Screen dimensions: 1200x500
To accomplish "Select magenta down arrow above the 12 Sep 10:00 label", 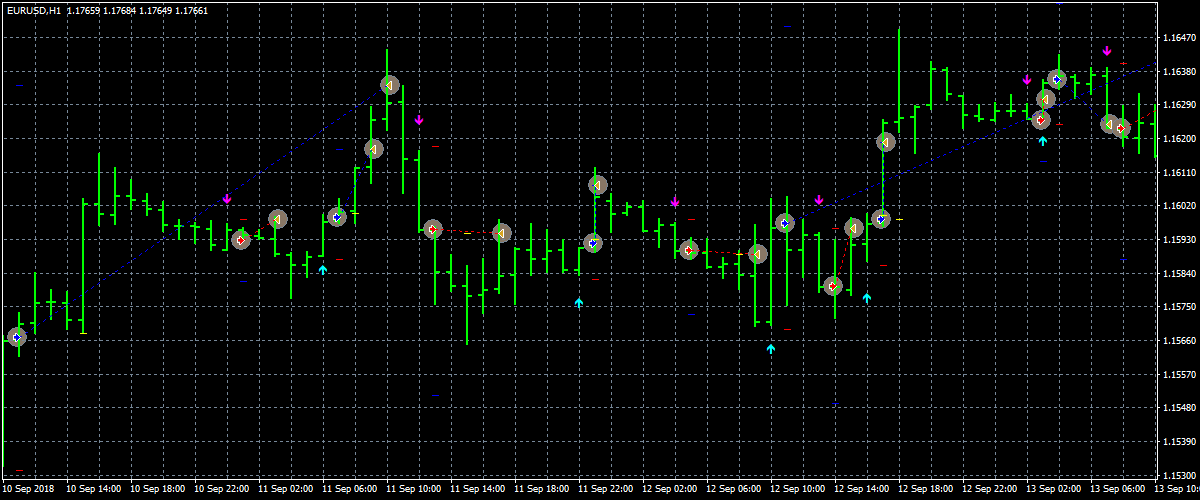I will pyautogui.click(x=819, y=201).
